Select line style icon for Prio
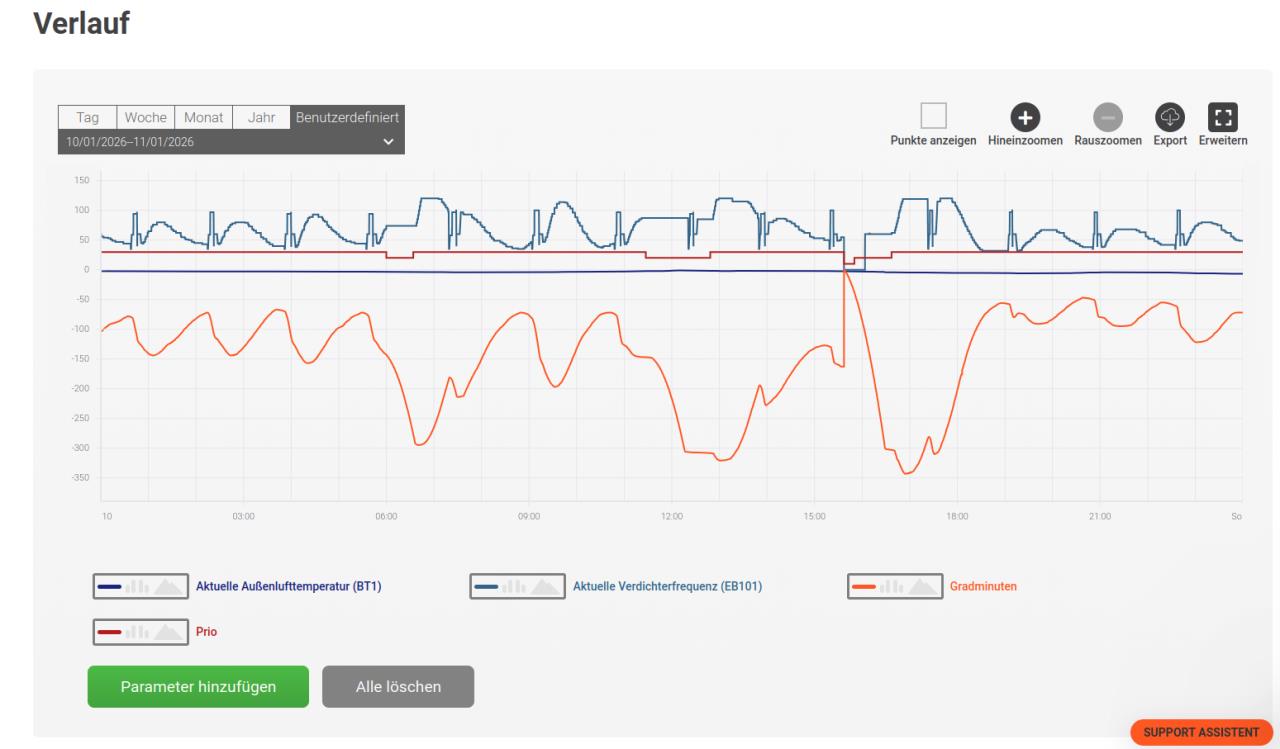 tap(111, 632)
